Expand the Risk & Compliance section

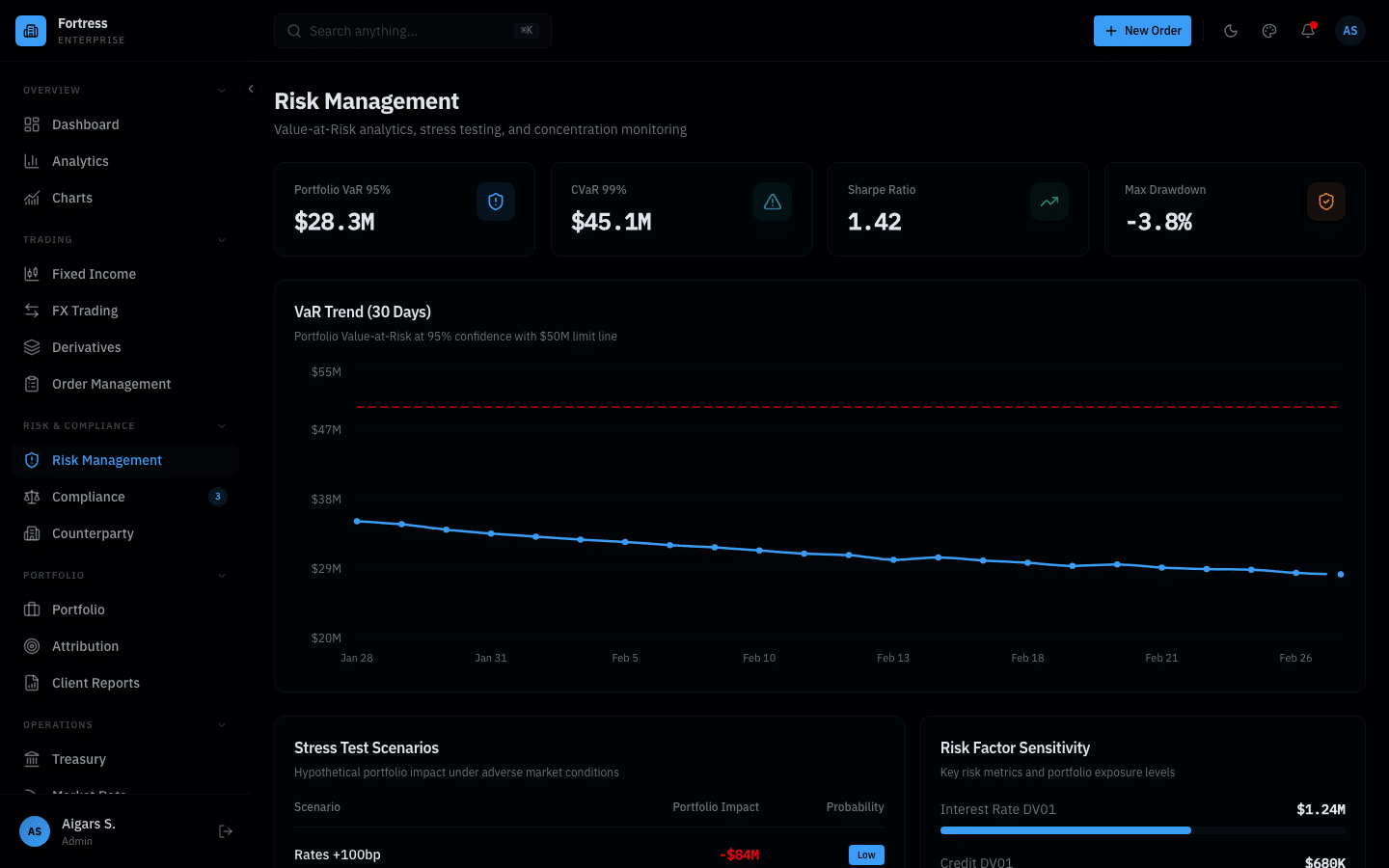point(221,425)
